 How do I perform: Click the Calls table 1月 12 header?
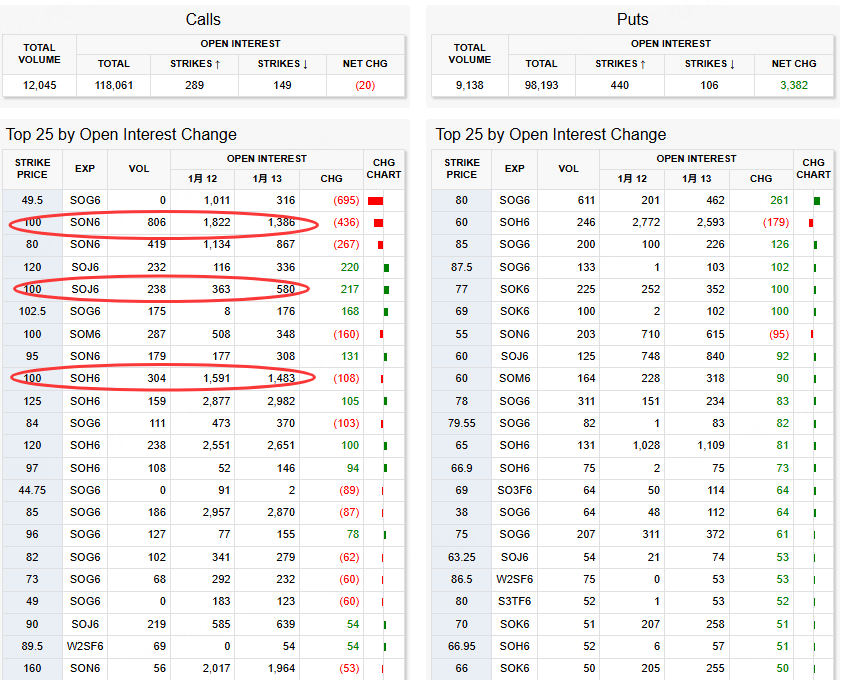(202, 179)
